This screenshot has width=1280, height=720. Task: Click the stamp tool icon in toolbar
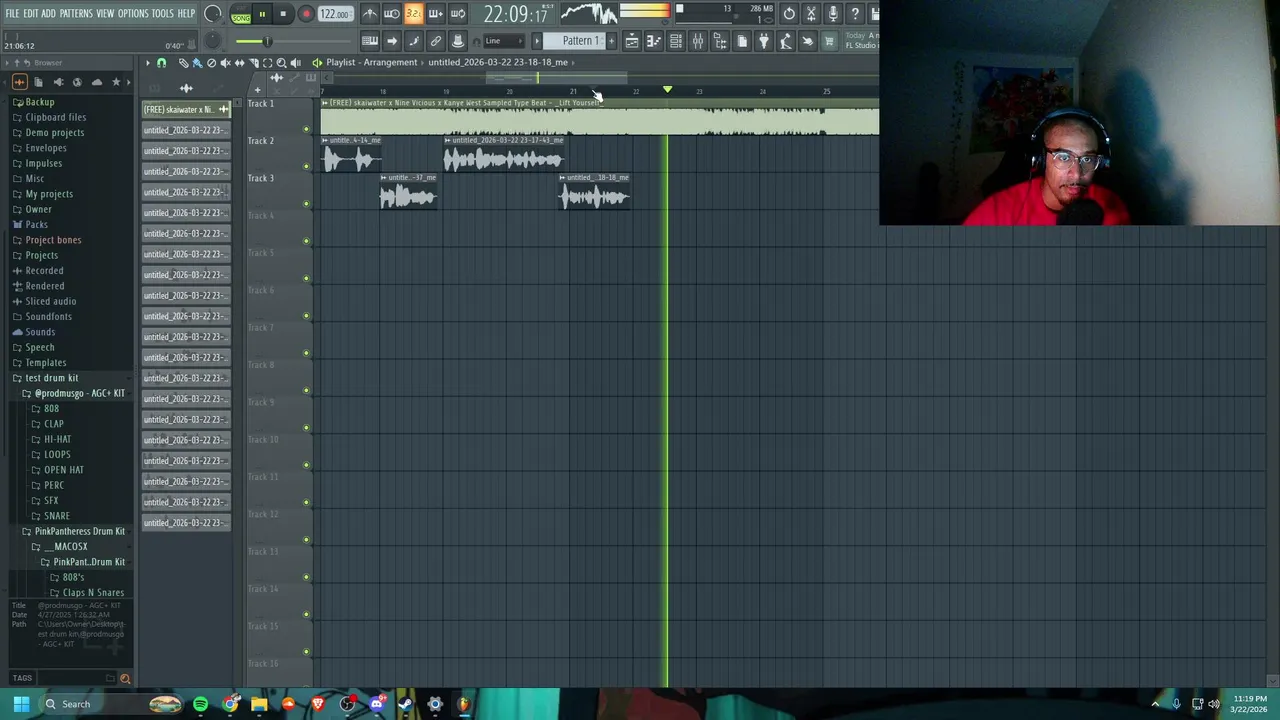click(x=457, y=41)
